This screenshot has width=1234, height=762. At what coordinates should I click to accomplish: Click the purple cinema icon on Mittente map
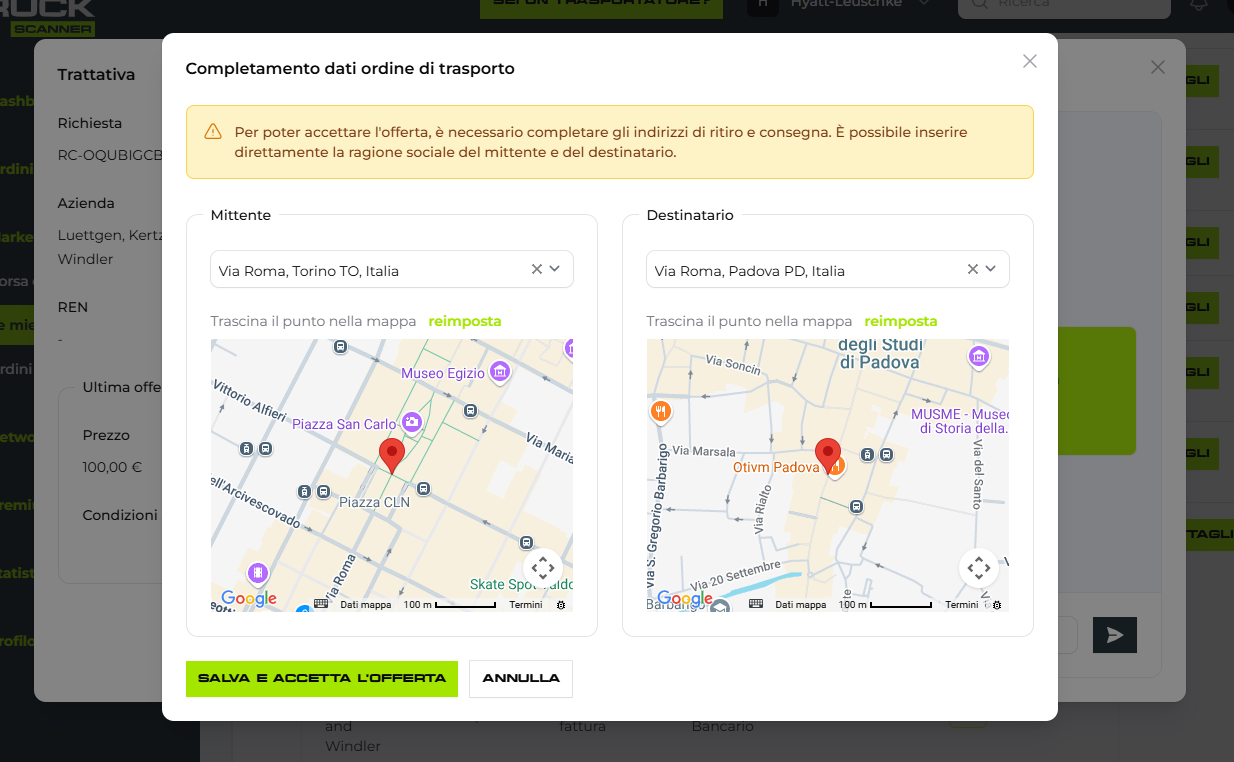click(258, 573)
